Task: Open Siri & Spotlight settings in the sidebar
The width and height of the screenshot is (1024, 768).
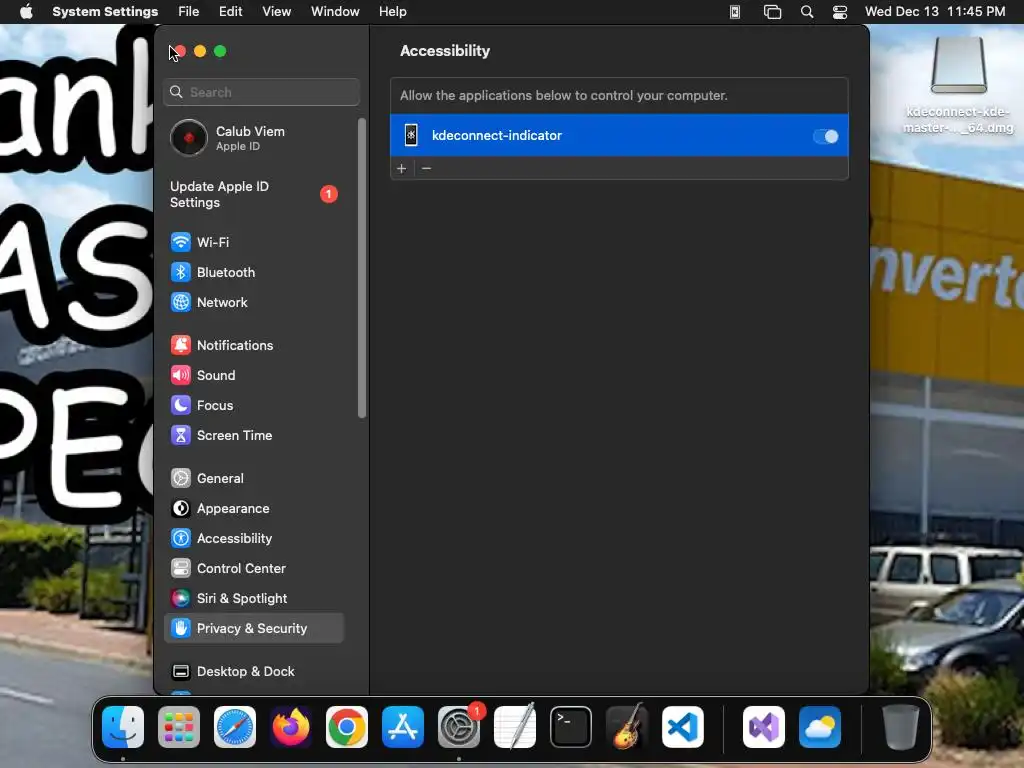Action: point(253,599)
